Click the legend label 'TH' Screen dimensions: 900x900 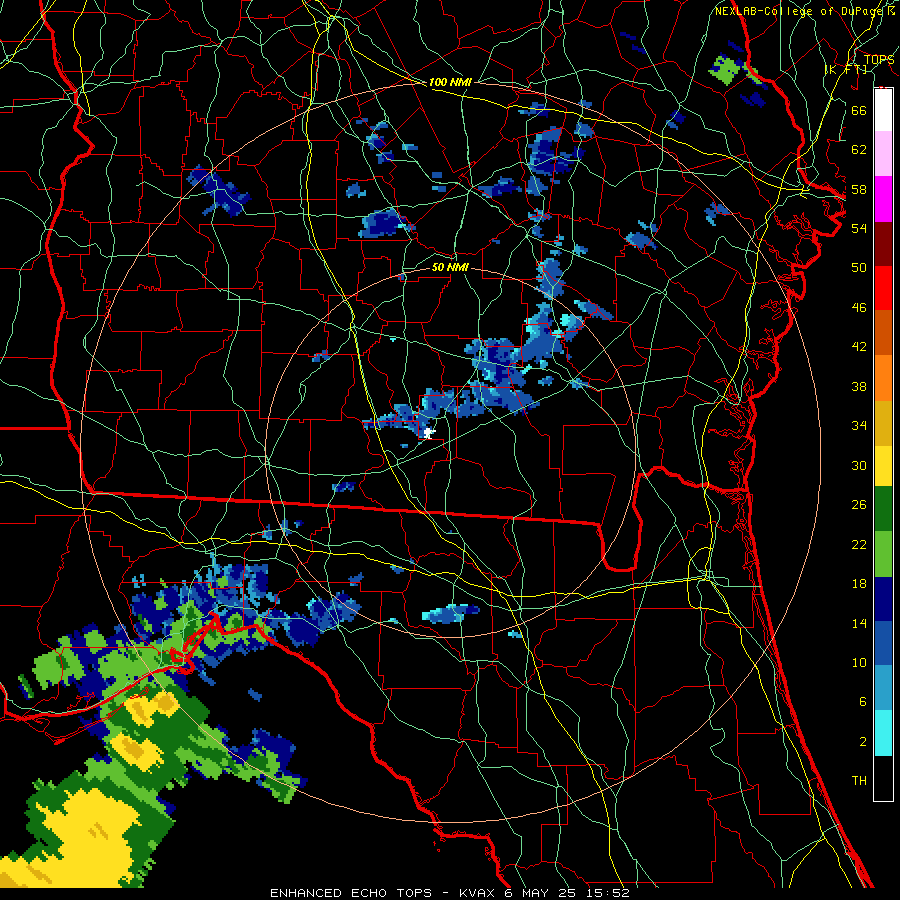tap(859, 781)
